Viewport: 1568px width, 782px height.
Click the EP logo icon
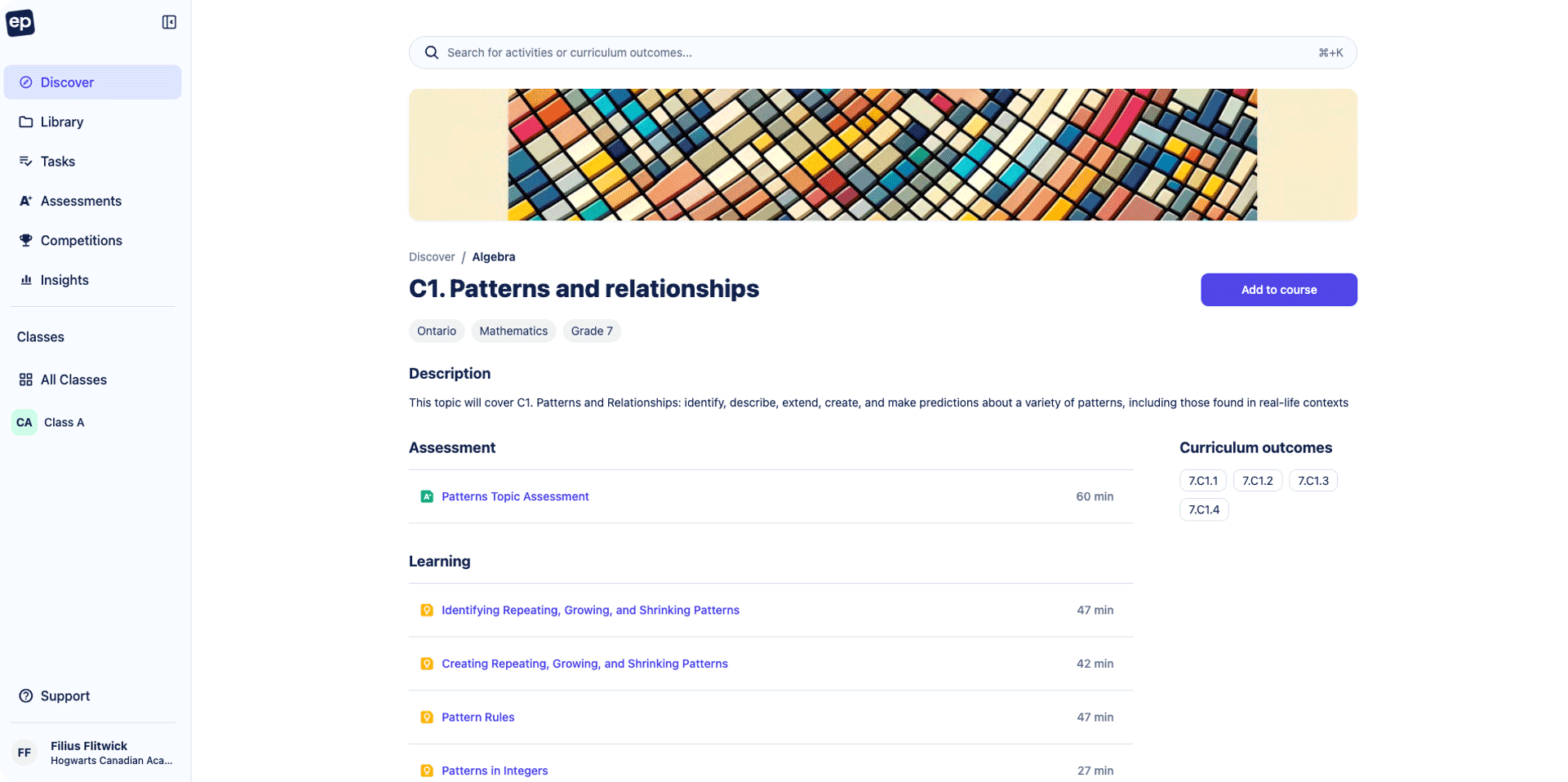click(20, 23)
